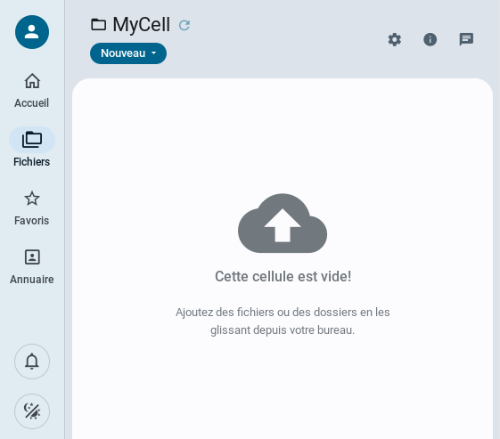The width and height of the screenshot is (500, 439).
Task: Refresh MyCell with the reload icon
Action: (x=184, y=25)
